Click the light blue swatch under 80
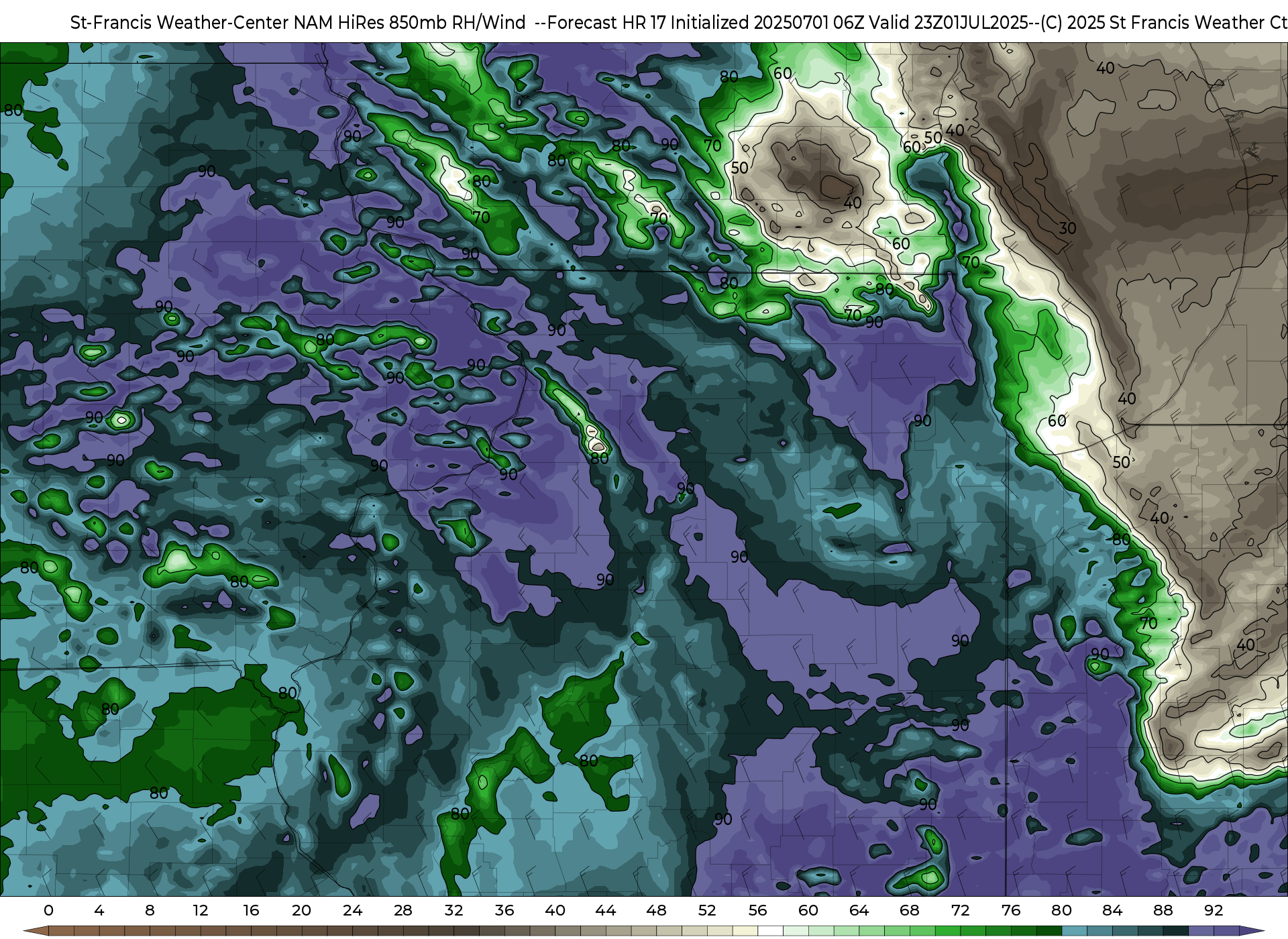 click(1074, 931)
